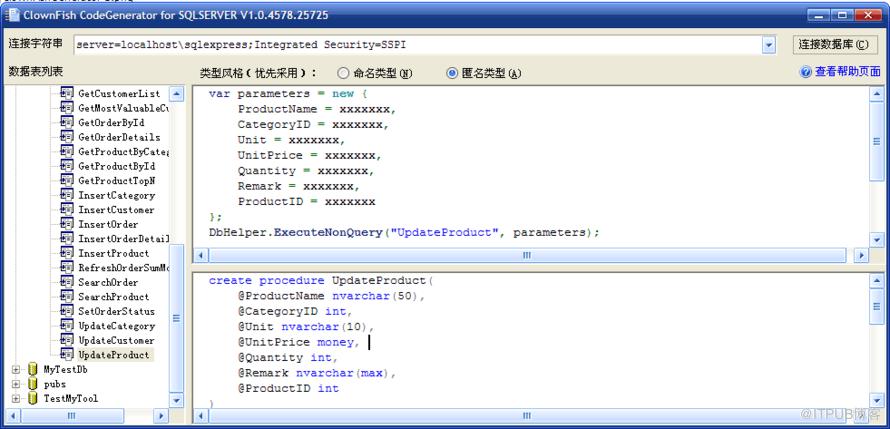This screenshot has width=890, height=429.
Task: Click the icon beside SetOrderStatus
Action: click(x=67, y=311)
